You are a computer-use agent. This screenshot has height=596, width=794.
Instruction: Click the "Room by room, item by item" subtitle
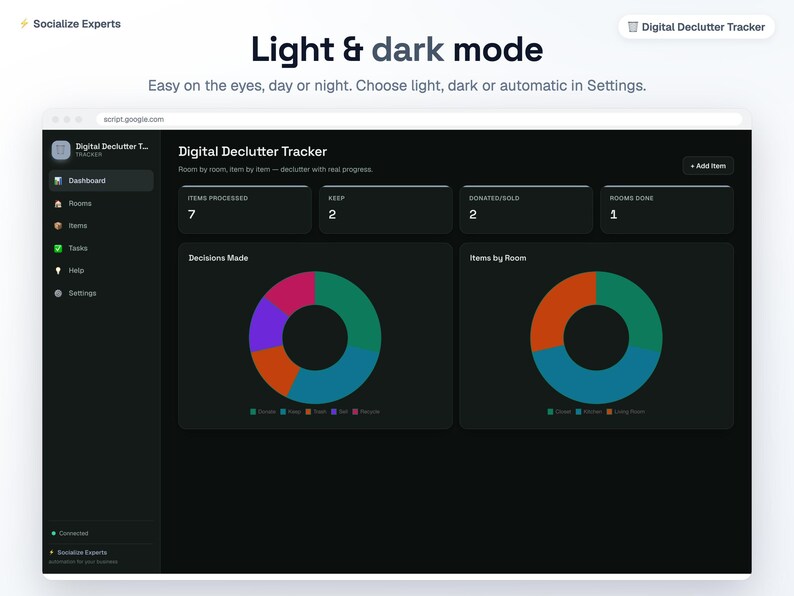pyautogui.click(x=275, y=170)
